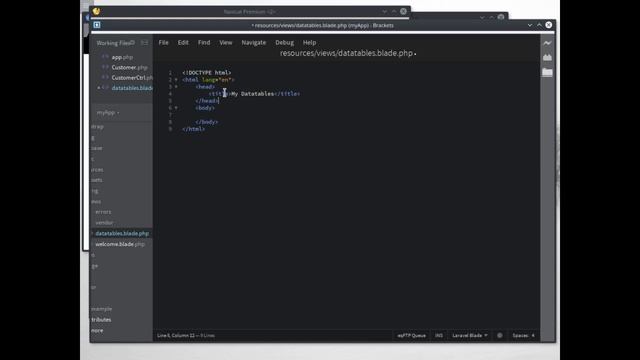
Task: Open the Laravel Blade language dropdown
Action: 469,336
